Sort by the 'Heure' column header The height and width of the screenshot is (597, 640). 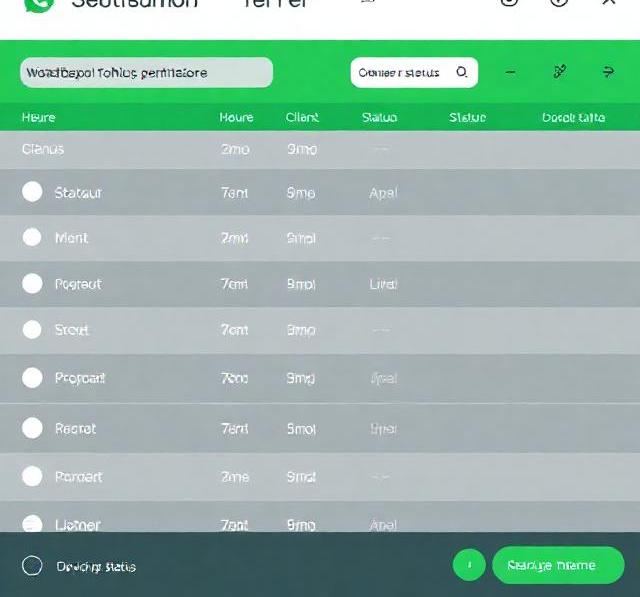point(38,118)
